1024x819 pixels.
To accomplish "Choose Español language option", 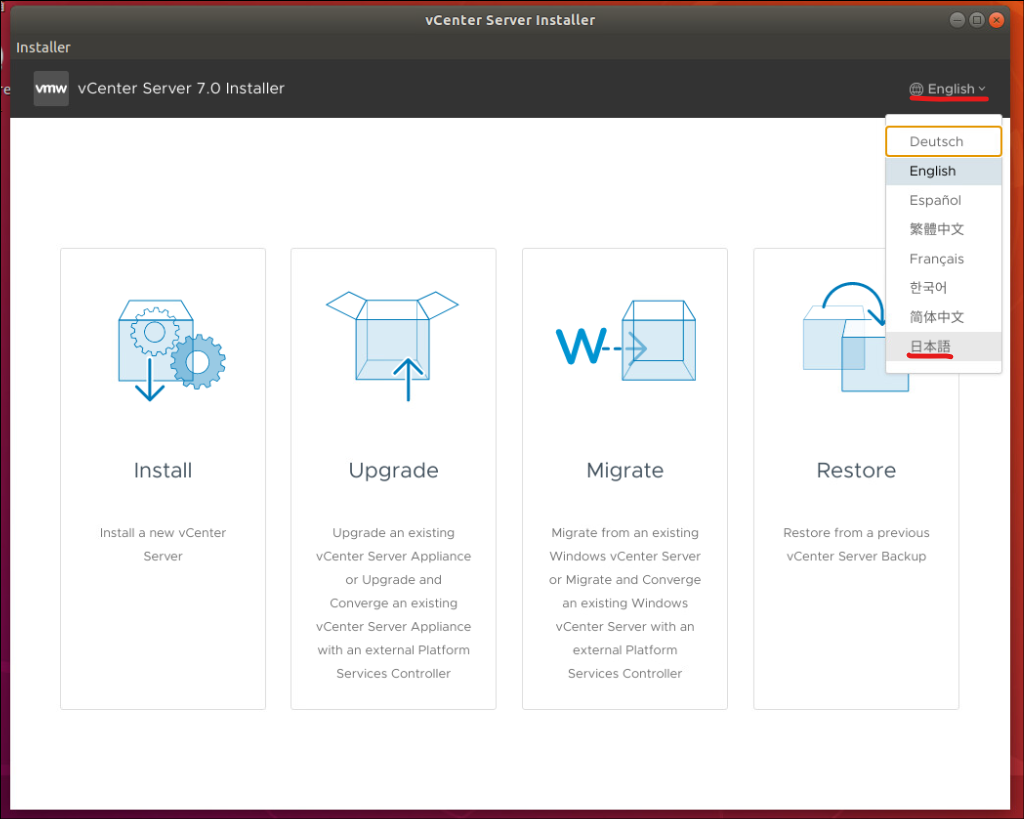I will click(943, 201).
